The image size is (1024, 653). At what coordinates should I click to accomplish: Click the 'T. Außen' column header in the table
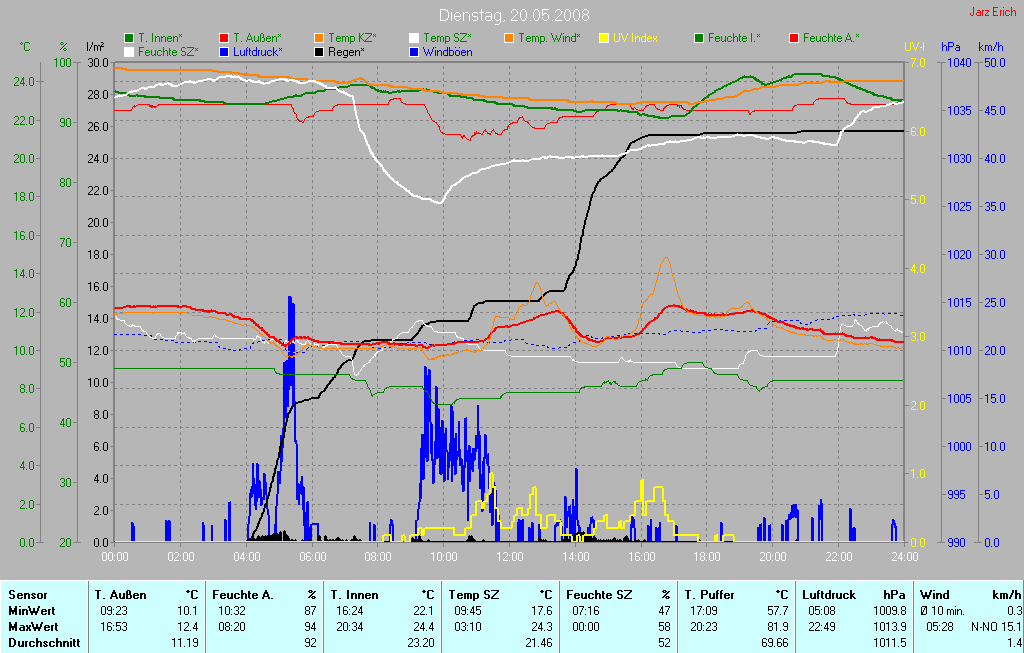(x=120, y=595)
